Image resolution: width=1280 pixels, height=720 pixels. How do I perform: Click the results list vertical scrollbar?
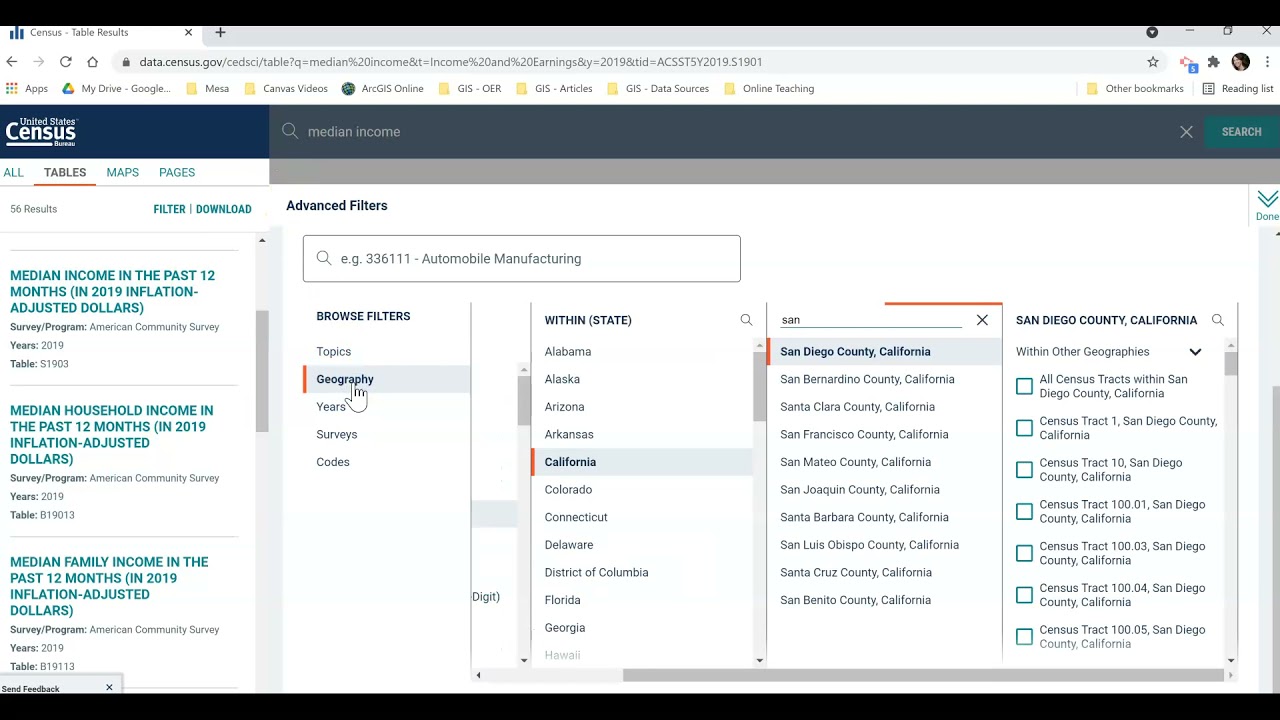[x=262, y=372]
